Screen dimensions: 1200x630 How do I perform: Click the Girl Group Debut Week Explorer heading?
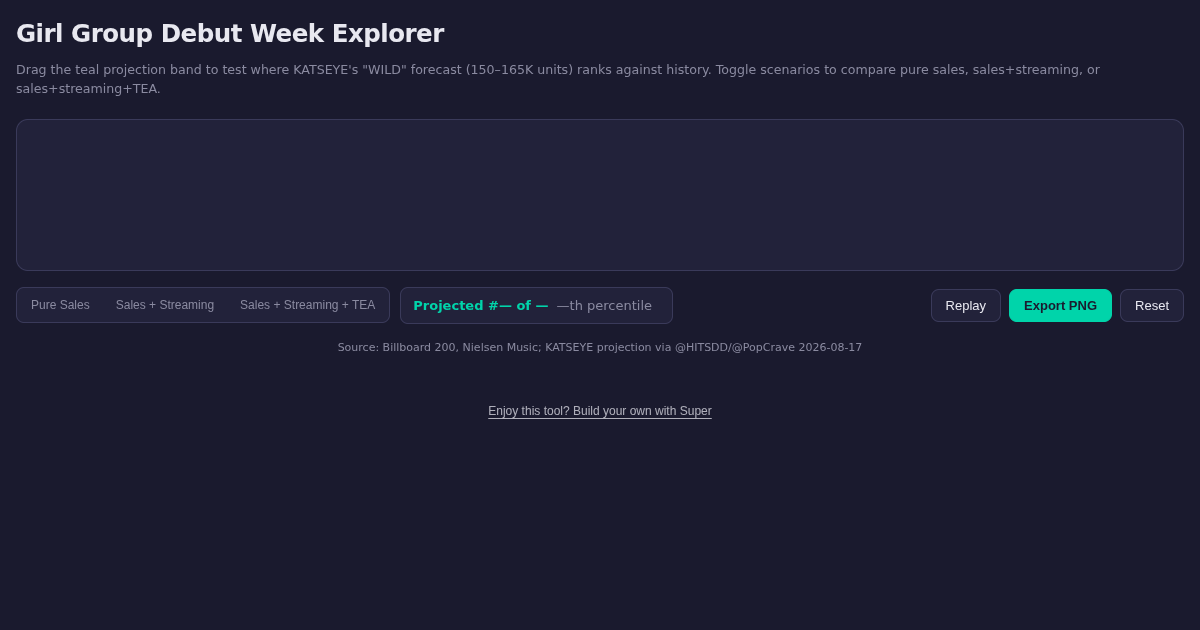pos(230,34)
